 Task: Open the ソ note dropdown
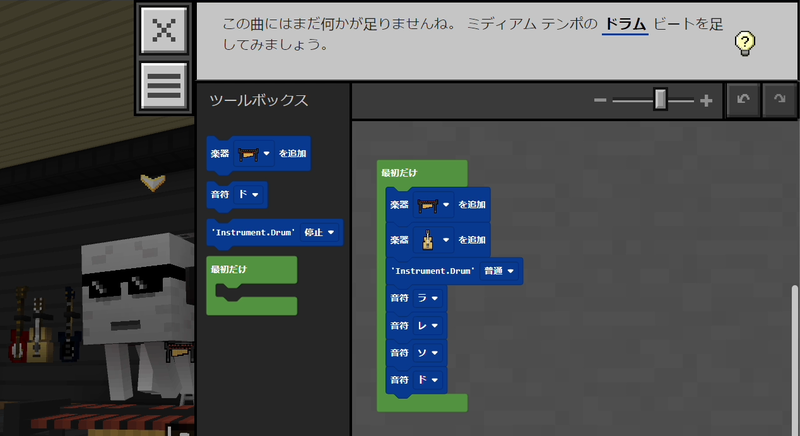pos(428,352)
